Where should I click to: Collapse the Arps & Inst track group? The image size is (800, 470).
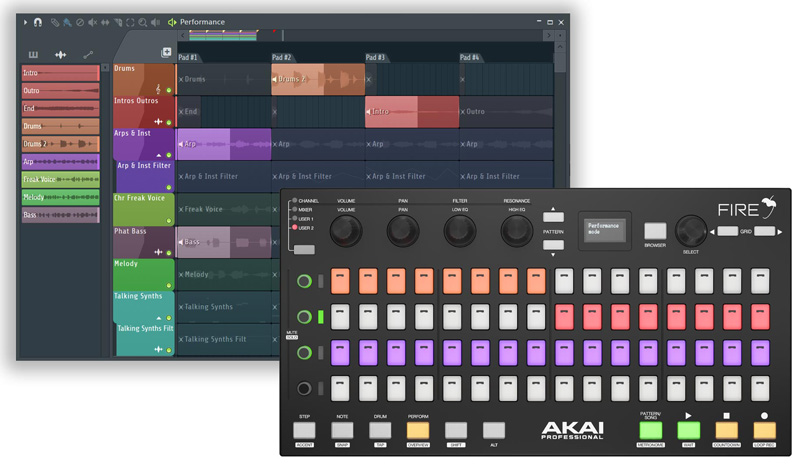point(159,155)
